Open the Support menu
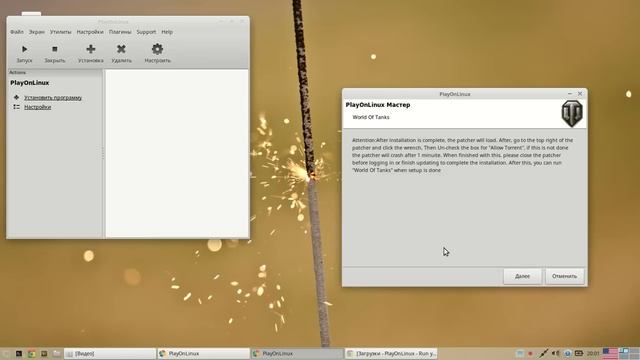 pos(146,32)
